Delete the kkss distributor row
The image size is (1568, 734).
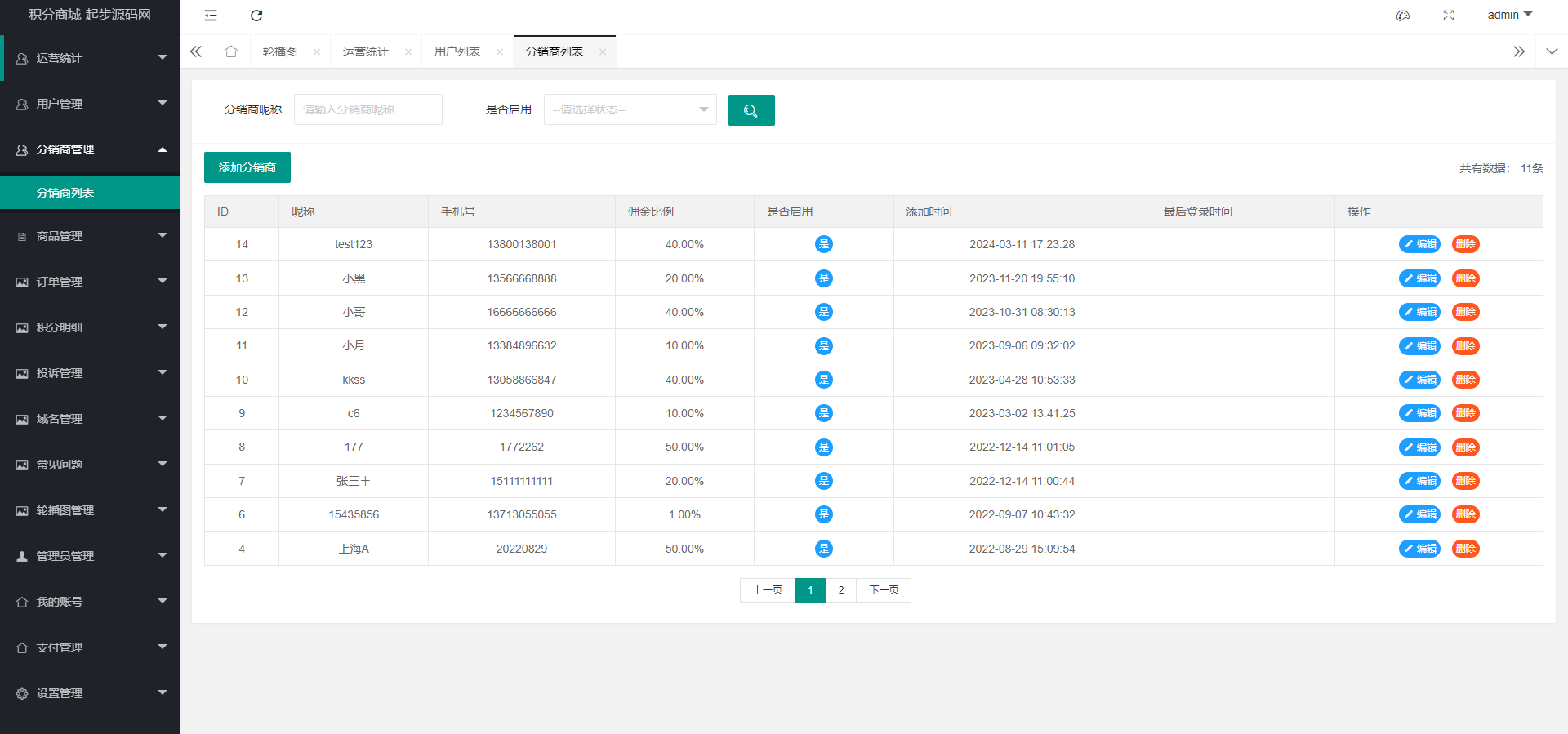point(1465,380)
